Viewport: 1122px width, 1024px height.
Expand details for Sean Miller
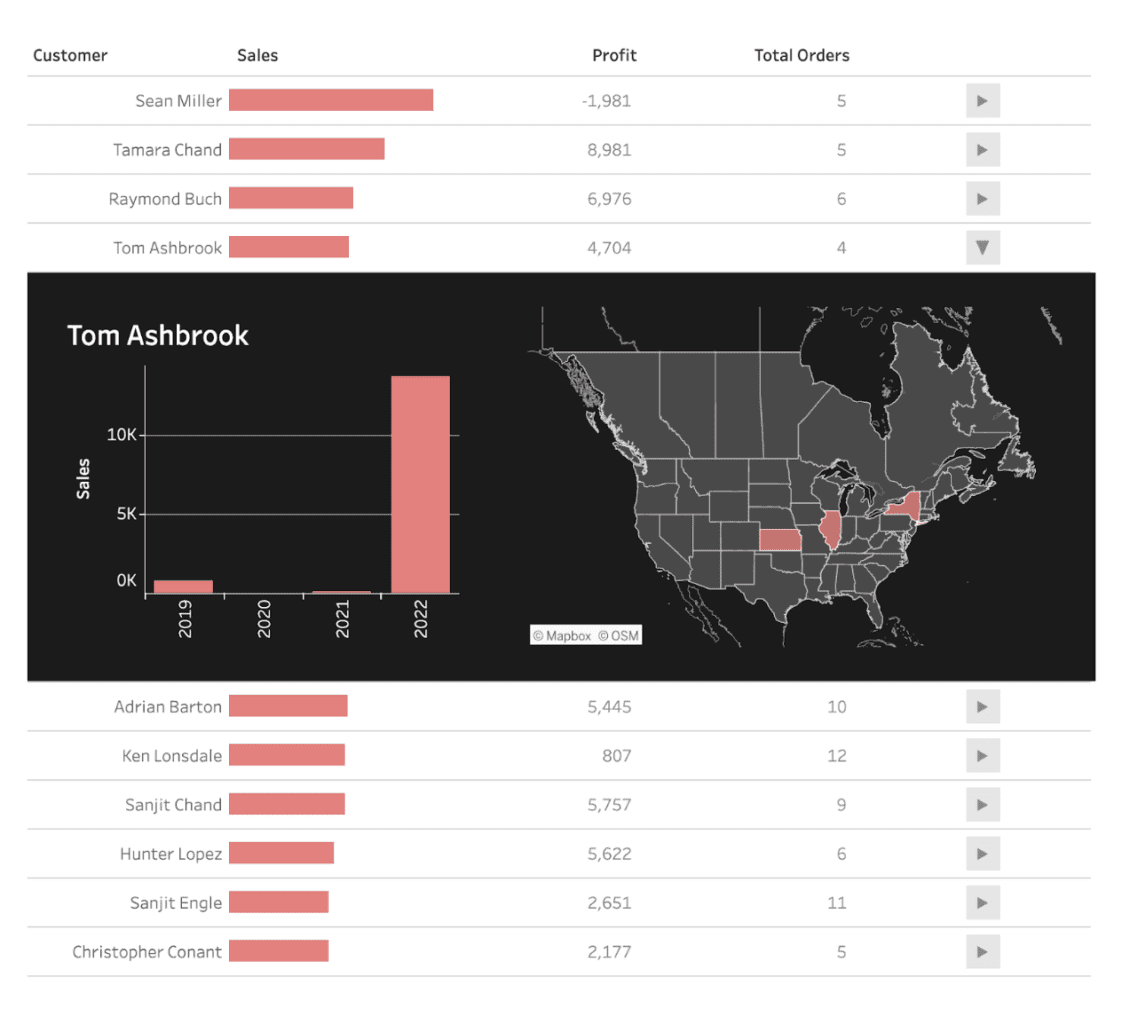(x=981, y=100)
